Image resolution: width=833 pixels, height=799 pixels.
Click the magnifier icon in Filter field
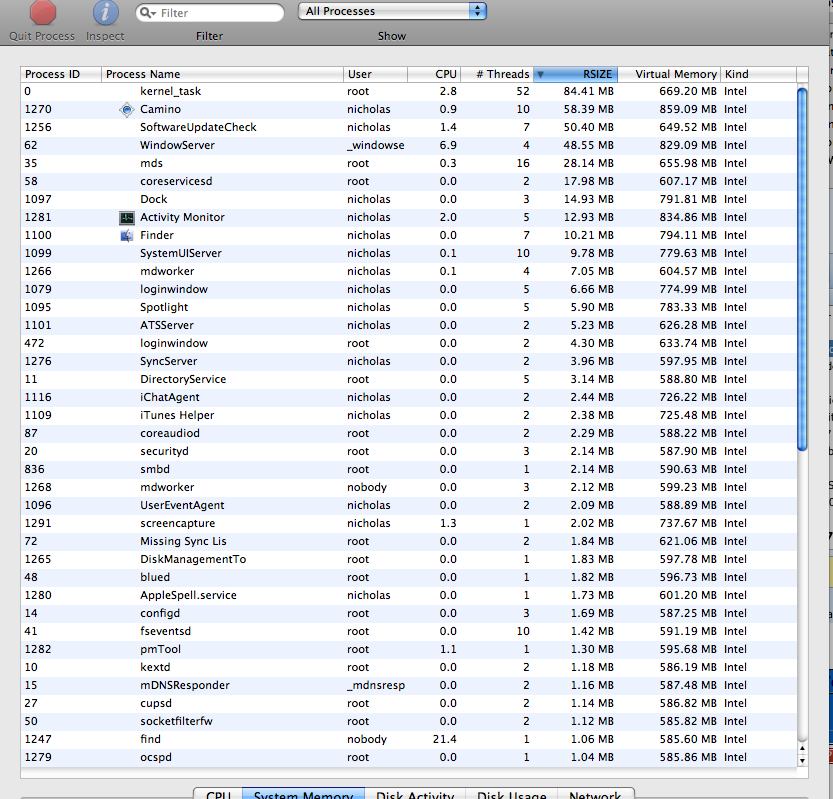(x=148, y=13)
